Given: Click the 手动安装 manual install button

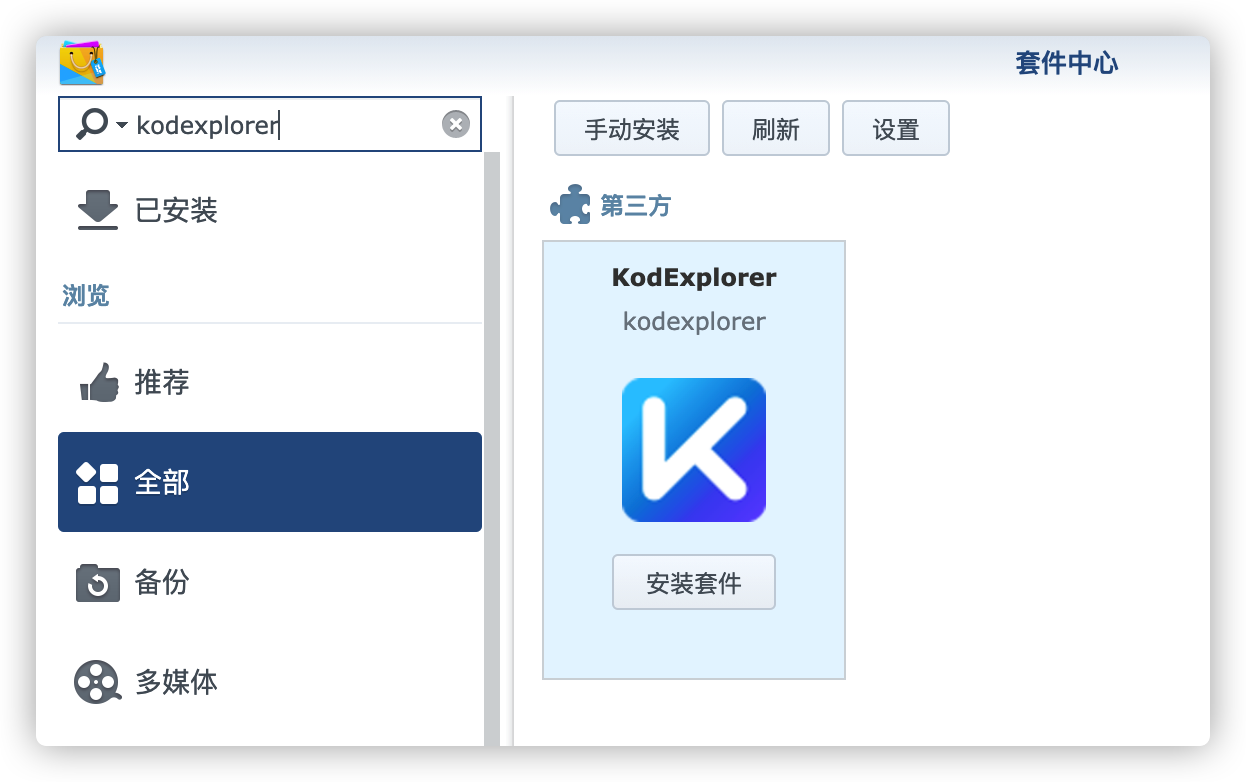Looking at the screenshot, I should [x=632, y=128].
